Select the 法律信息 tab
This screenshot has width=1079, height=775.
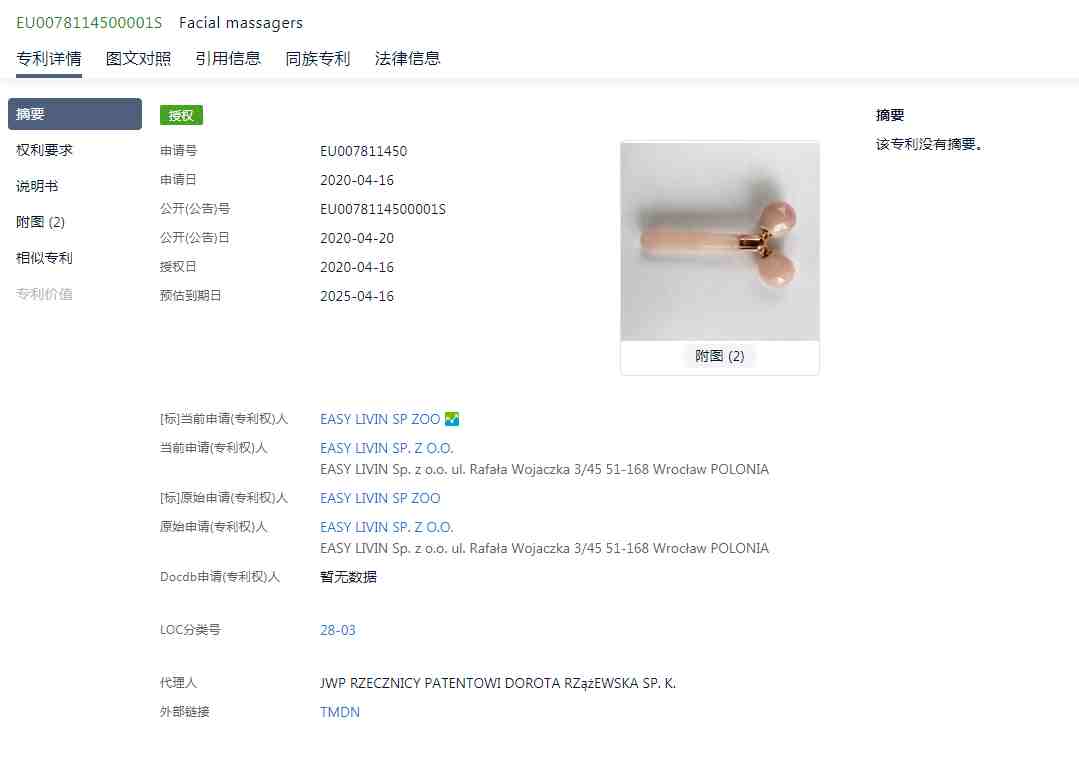(407, 59)
